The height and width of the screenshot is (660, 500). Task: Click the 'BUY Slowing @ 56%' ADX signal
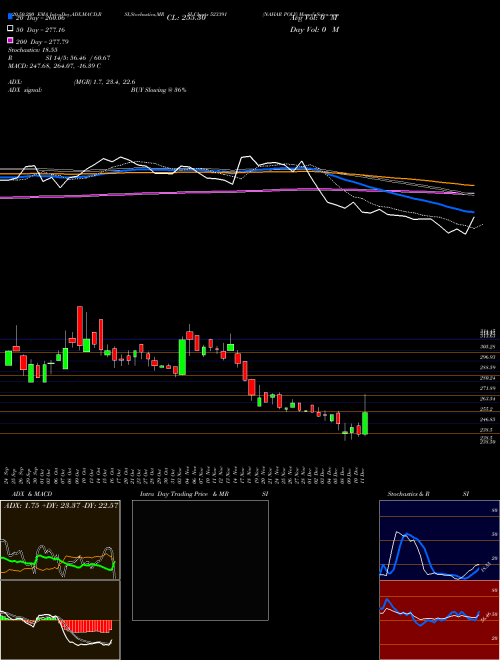[x=158, y=90]
